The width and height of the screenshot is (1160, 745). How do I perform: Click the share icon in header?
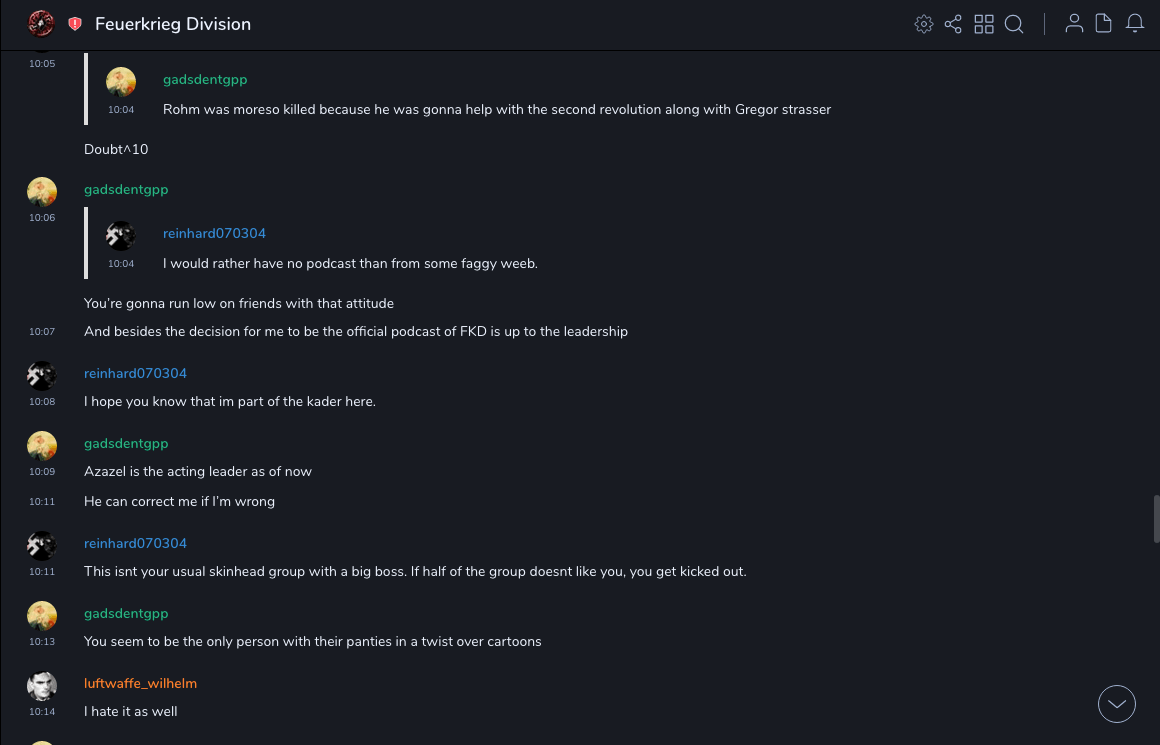coord(953,24)
